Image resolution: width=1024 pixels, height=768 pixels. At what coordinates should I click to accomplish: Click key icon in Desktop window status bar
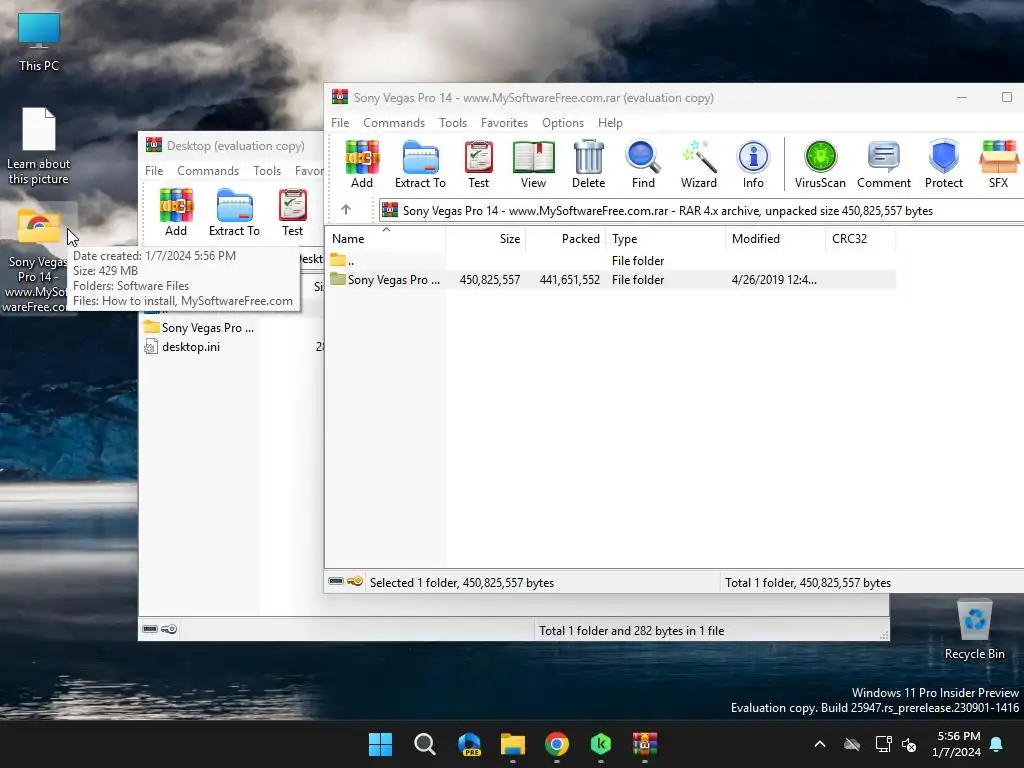[x=169, y=629]
